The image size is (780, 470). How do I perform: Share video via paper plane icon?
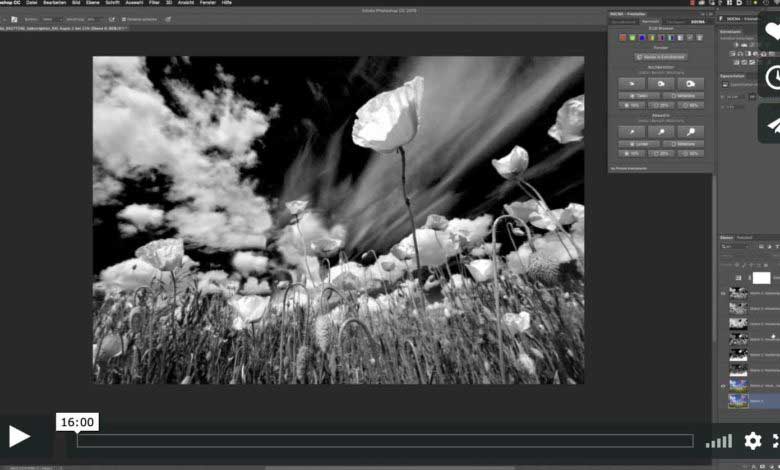pos(773,124)
